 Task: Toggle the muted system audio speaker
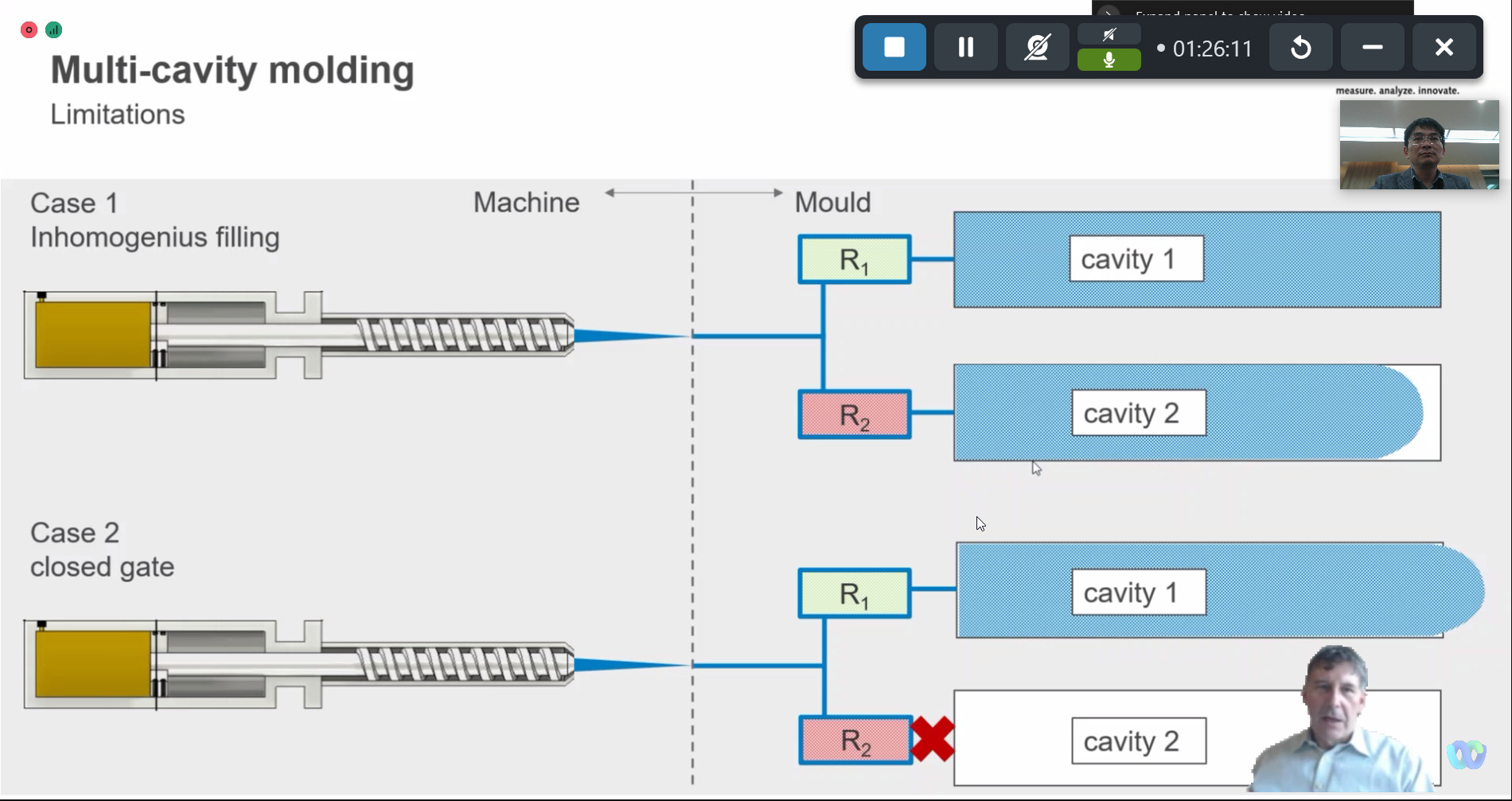(1109, 34)
